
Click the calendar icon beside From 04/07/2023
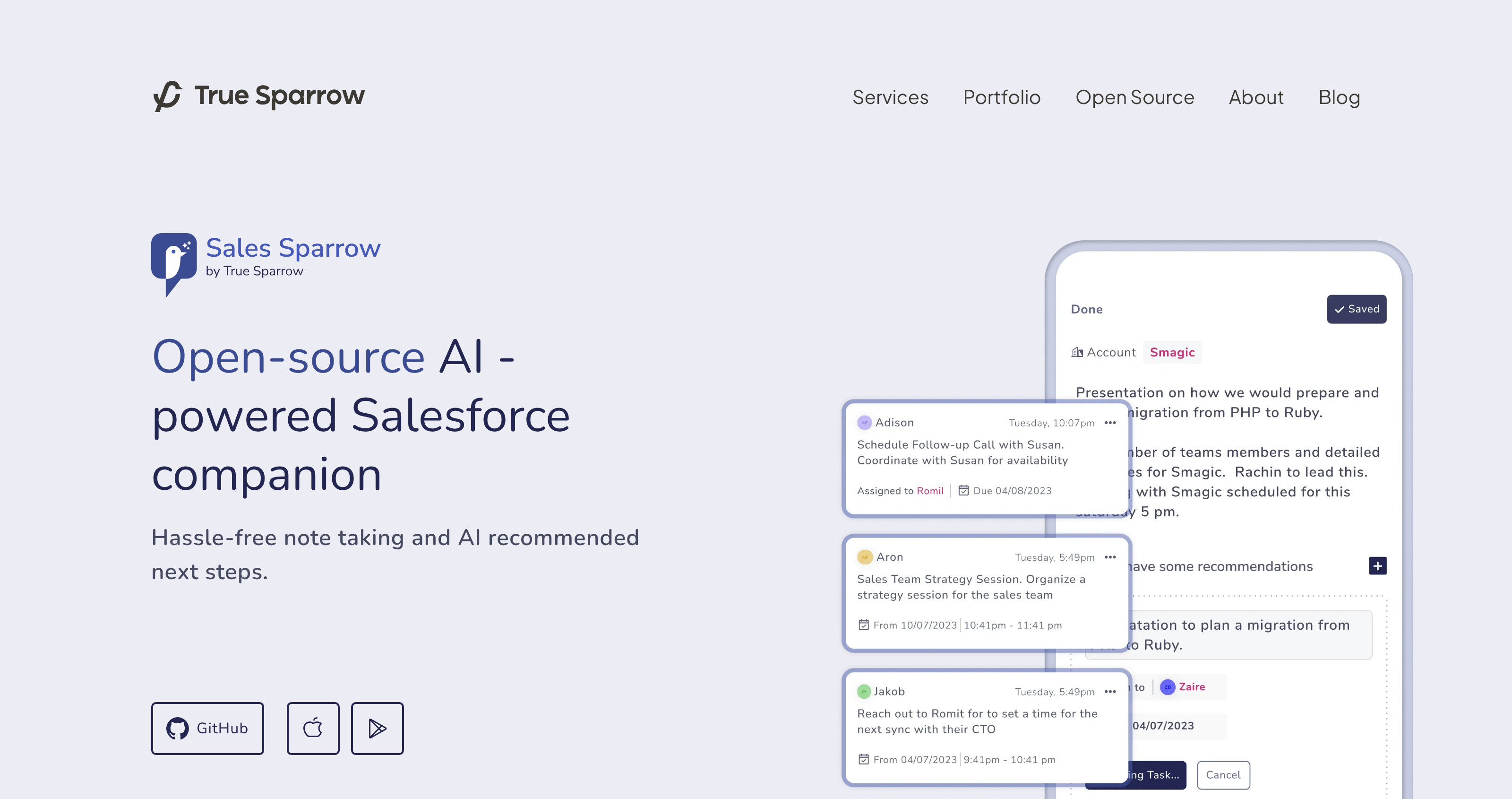tap(863, 759)
